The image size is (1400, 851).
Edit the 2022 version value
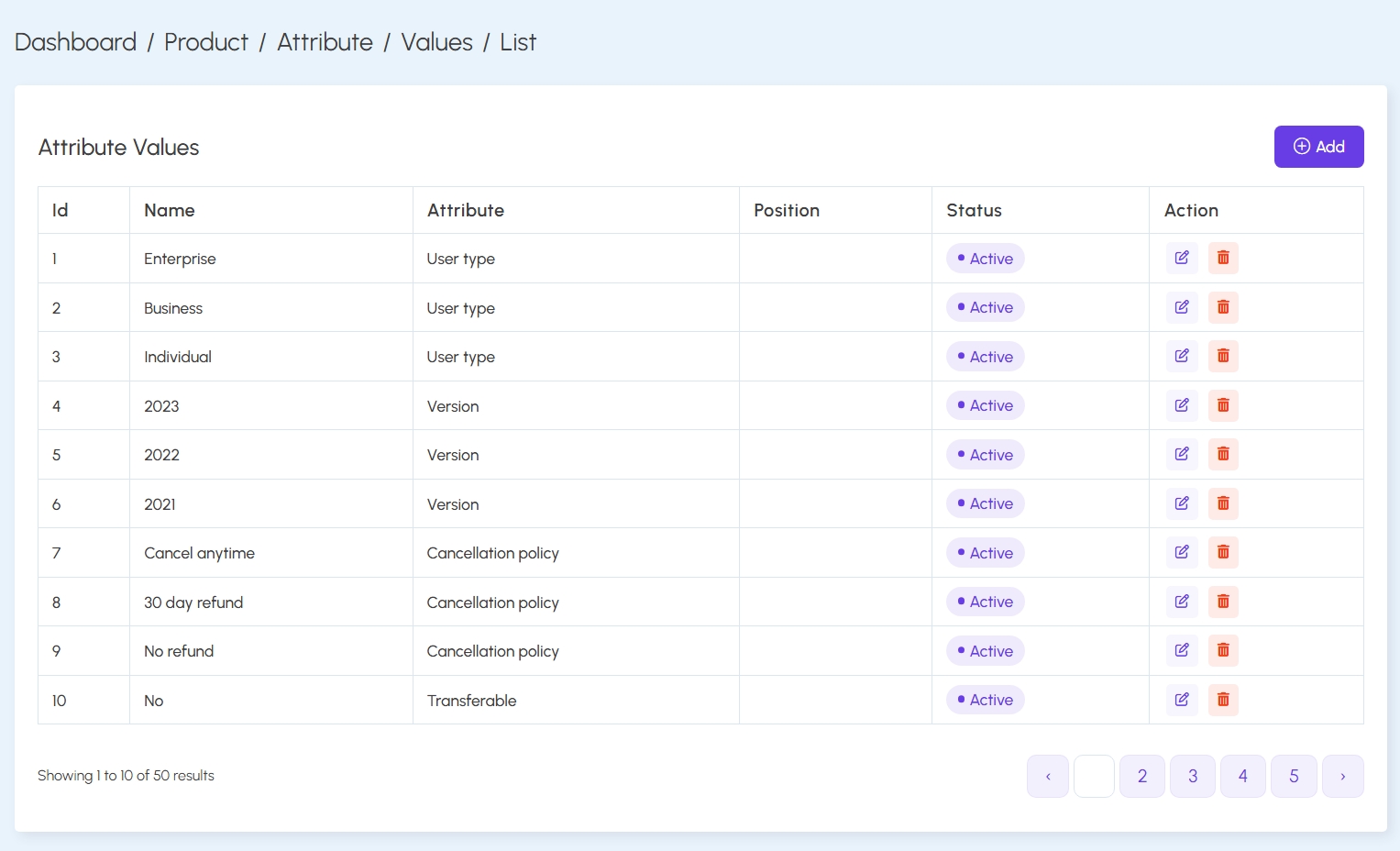coord(1182,454)
